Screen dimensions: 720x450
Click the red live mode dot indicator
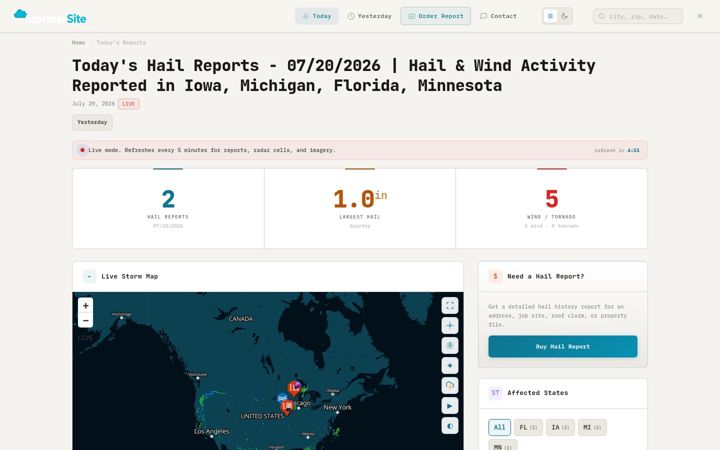point(82,150)
